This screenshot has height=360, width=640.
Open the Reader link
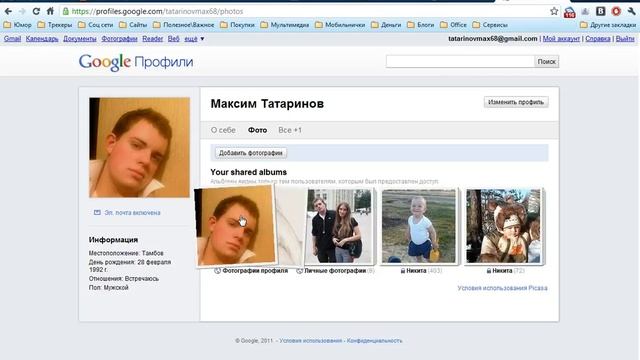click(x=153, y=39)
